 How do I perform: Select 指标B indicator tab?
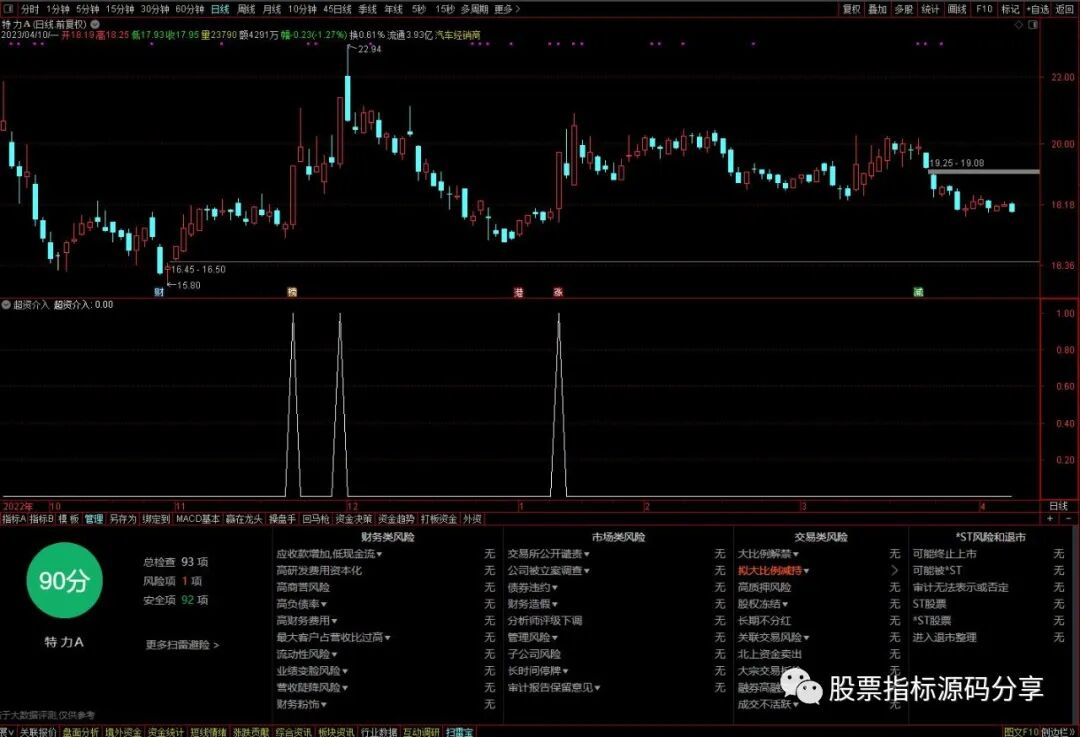tap(41, 519)
